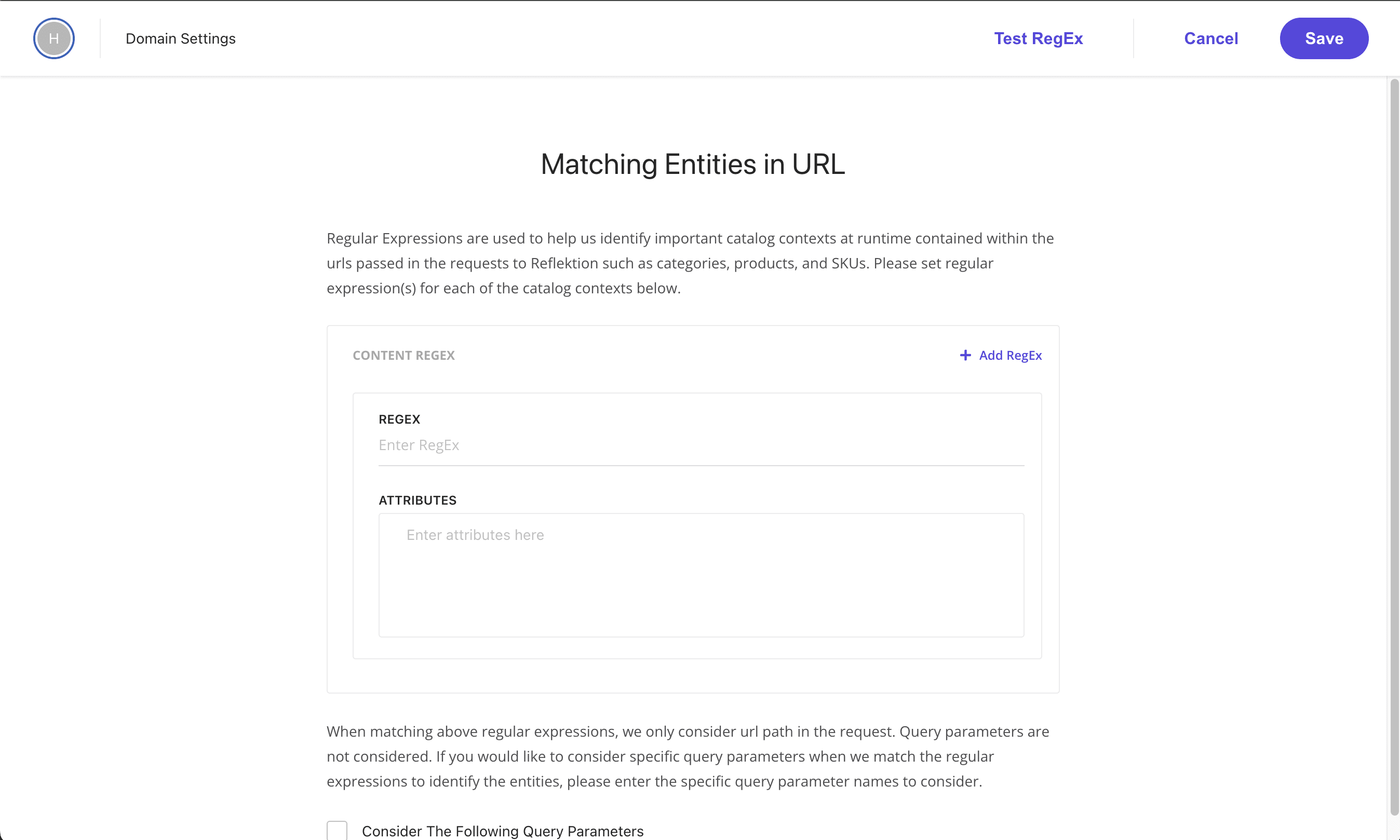The height and width of the screenshot is (840, 1400).
Task: Click the REGEX field label
Action: coord(399,419)
